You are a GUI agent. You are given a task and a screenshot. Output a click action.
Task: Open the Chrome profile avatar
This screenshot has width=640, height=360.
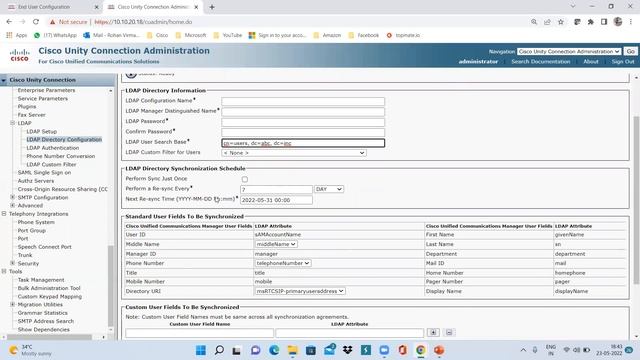click(618, 22)
